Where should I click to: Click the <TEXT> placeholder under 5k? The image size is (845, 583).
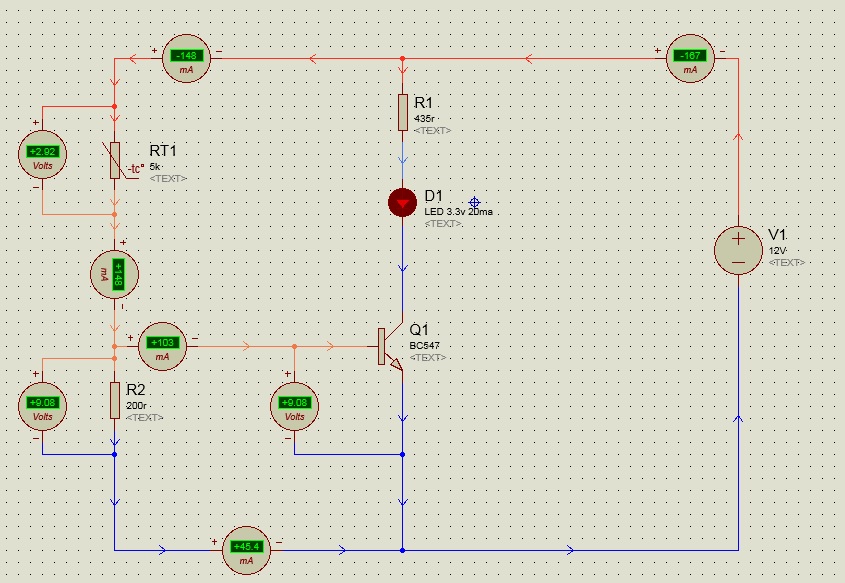(168, 178)
